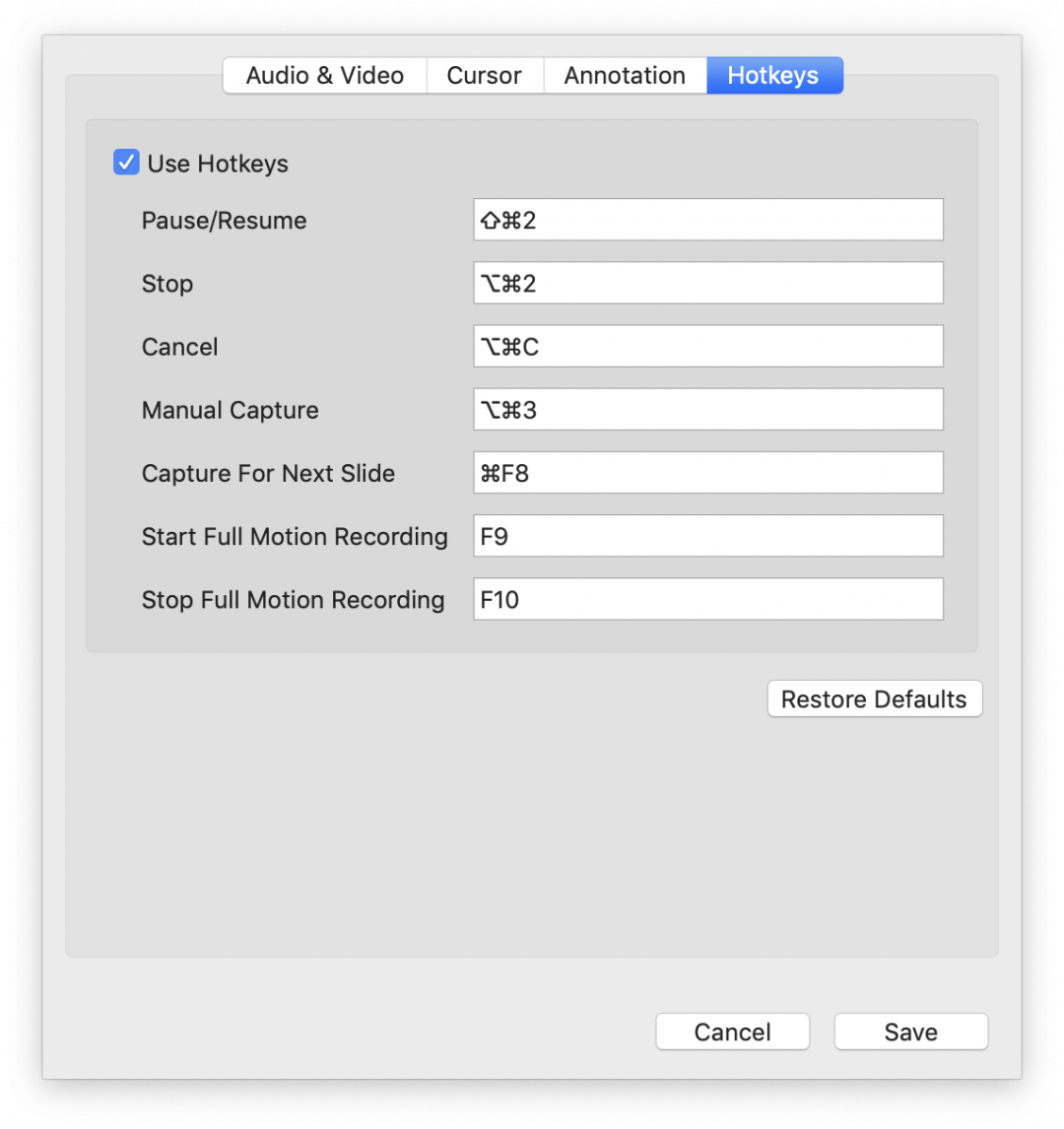This screenshot has width=1064, height=1129.
Task: Switch to the Audio & Video tab
Action: click(325, 75)
